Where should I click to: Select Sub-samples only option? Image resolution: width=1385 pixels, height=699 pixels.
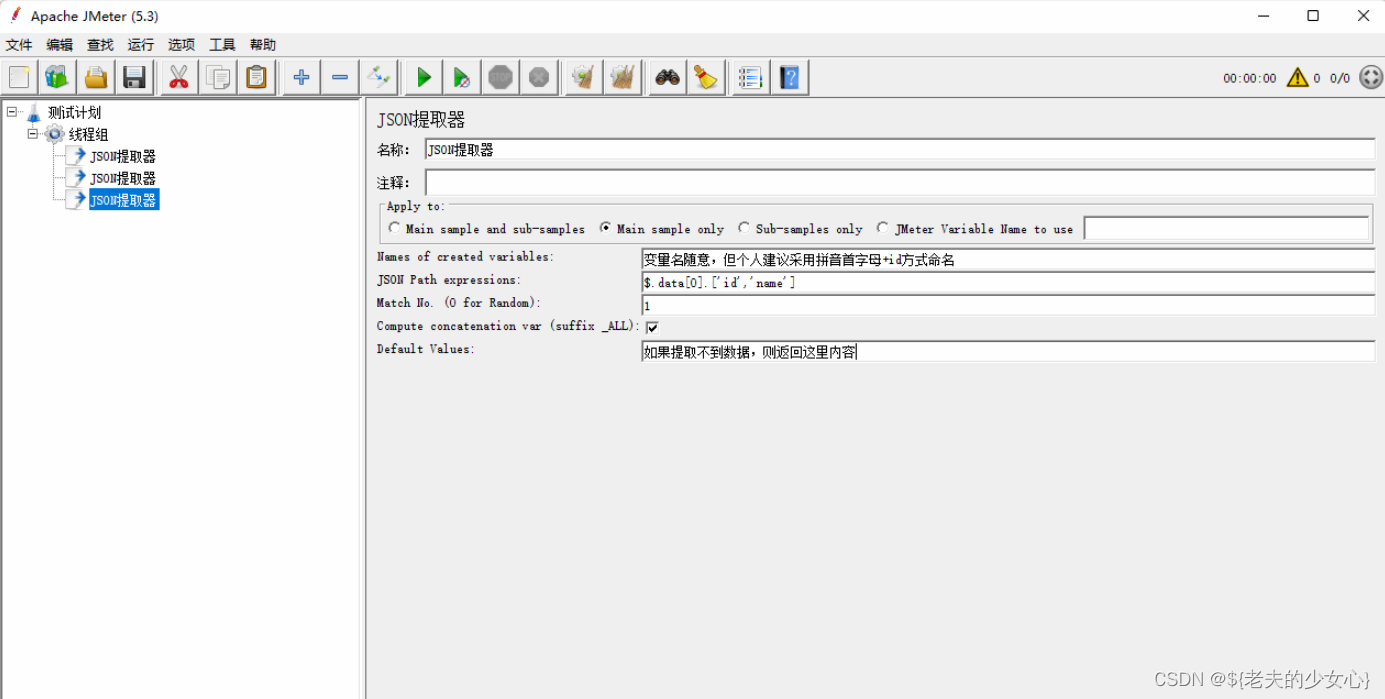[x=744, y=228]
